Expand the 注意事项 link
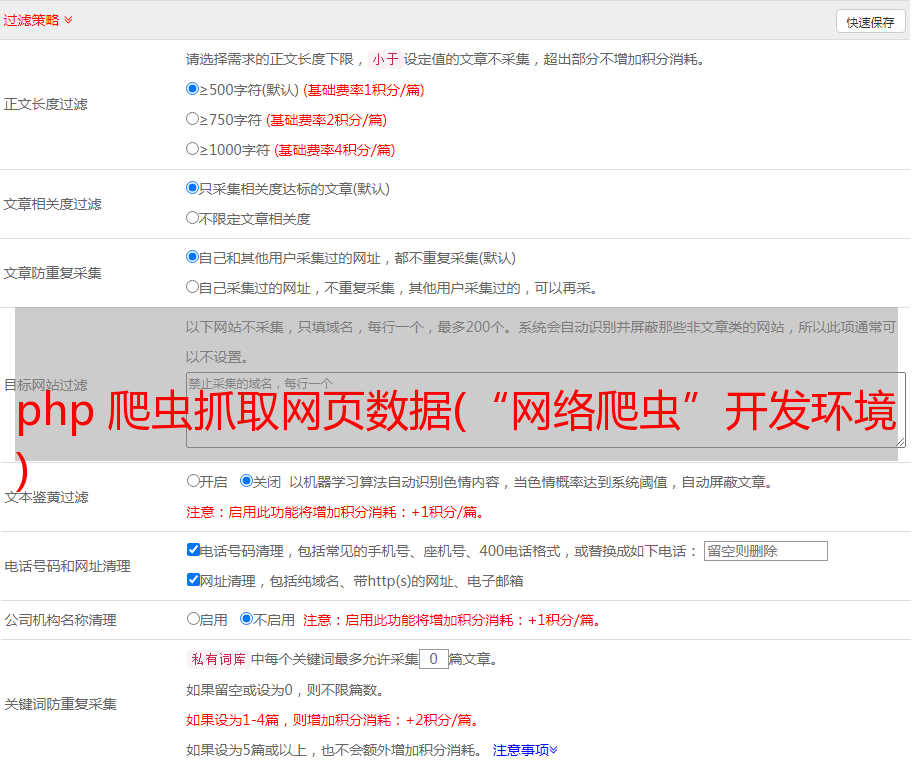This screenshot has height=768, width=912. coord(525,750)
